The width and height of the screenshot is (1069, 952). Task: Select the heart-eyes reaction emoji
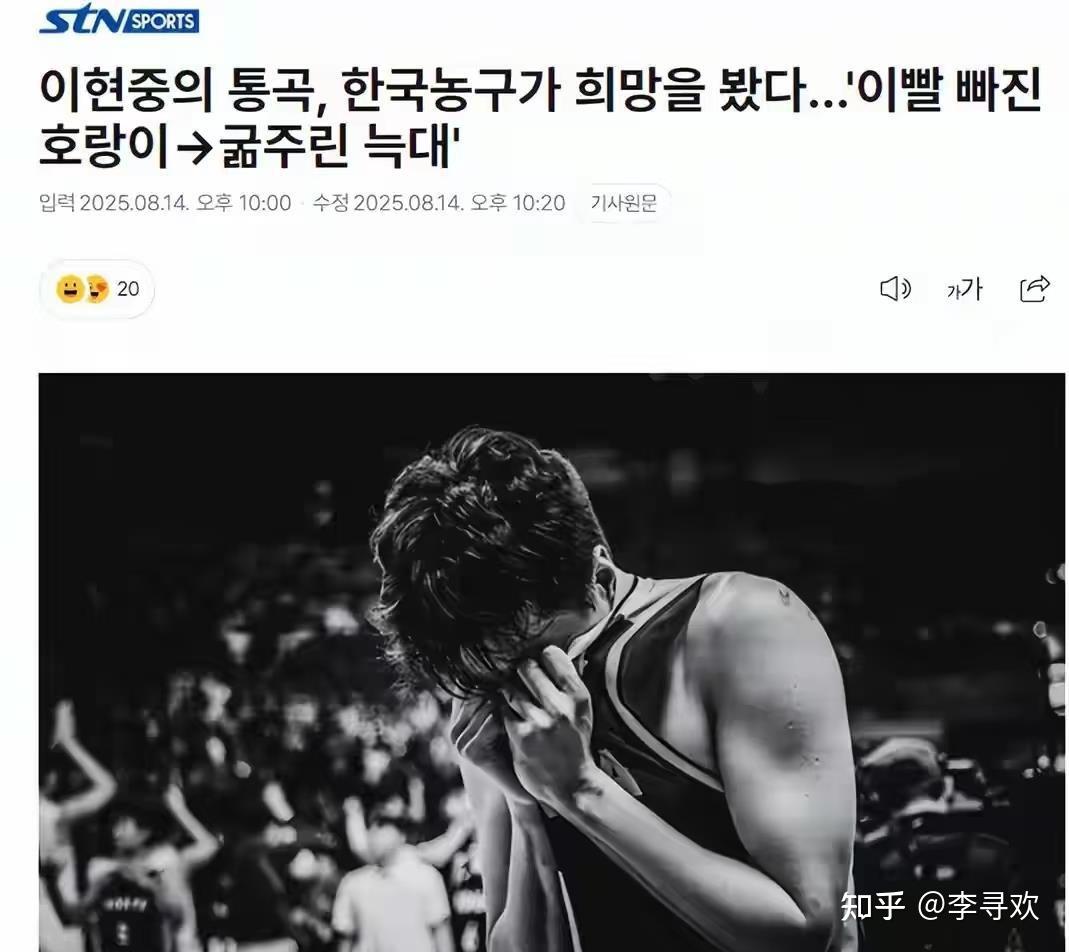[97, 289]
